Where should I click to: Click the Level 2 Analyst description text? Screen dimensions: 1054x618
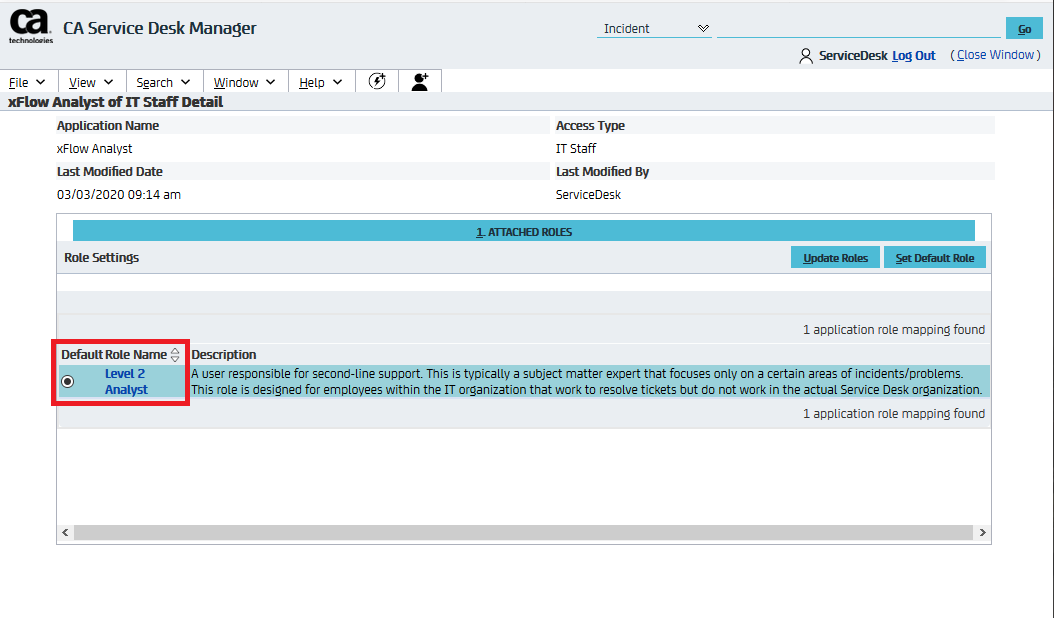pos(587,381)
